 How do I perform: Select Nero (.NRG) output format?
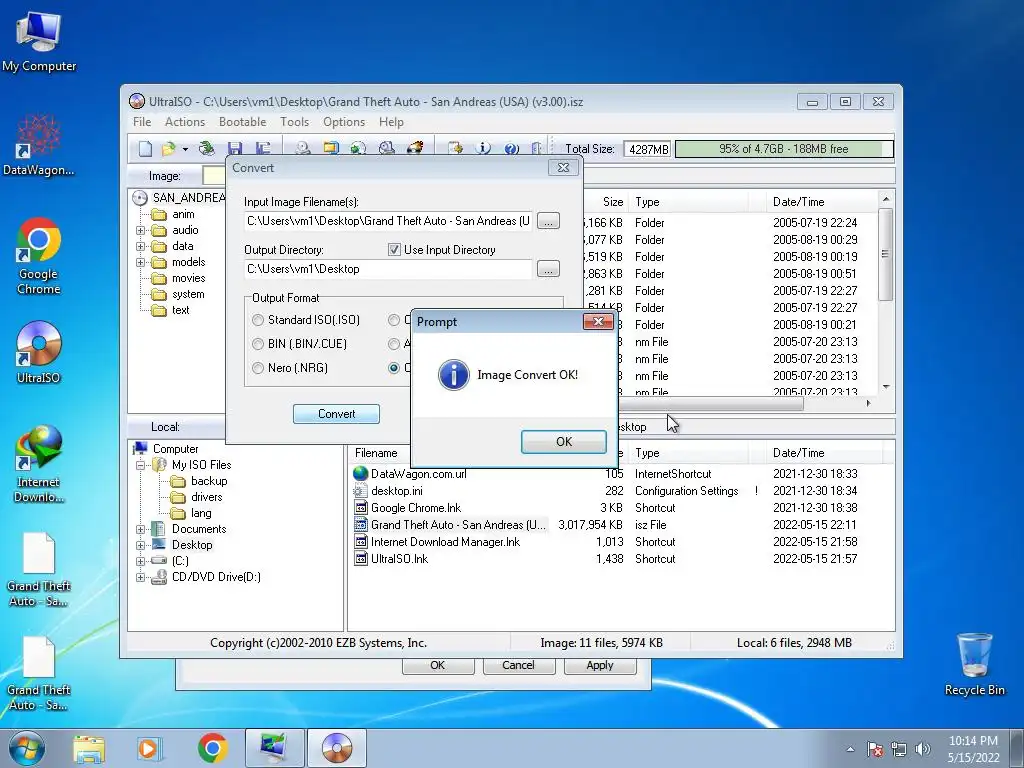pos(258,368)
